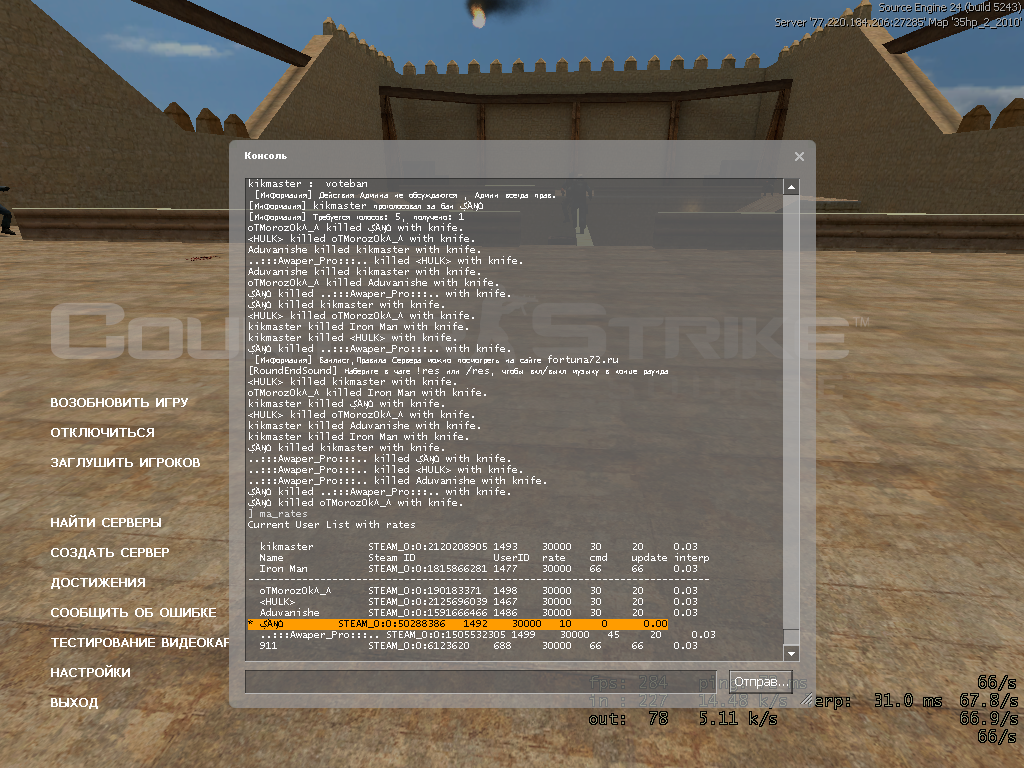
Task: Click the [RoundEndSound] console line
Action: click(x=458, y=371)
